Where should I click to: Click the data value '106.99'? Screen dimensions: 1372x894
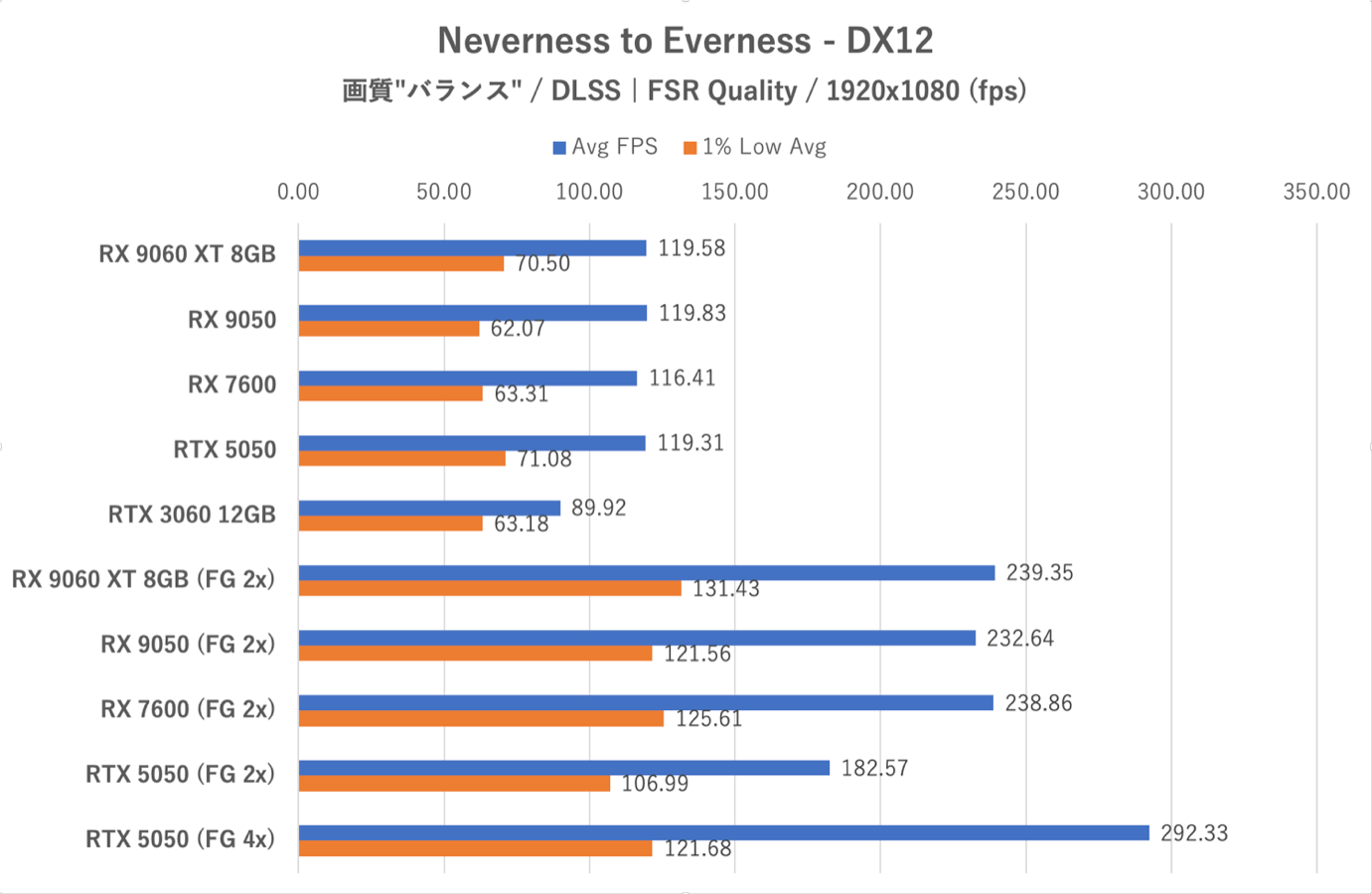[x=655, y=784]
